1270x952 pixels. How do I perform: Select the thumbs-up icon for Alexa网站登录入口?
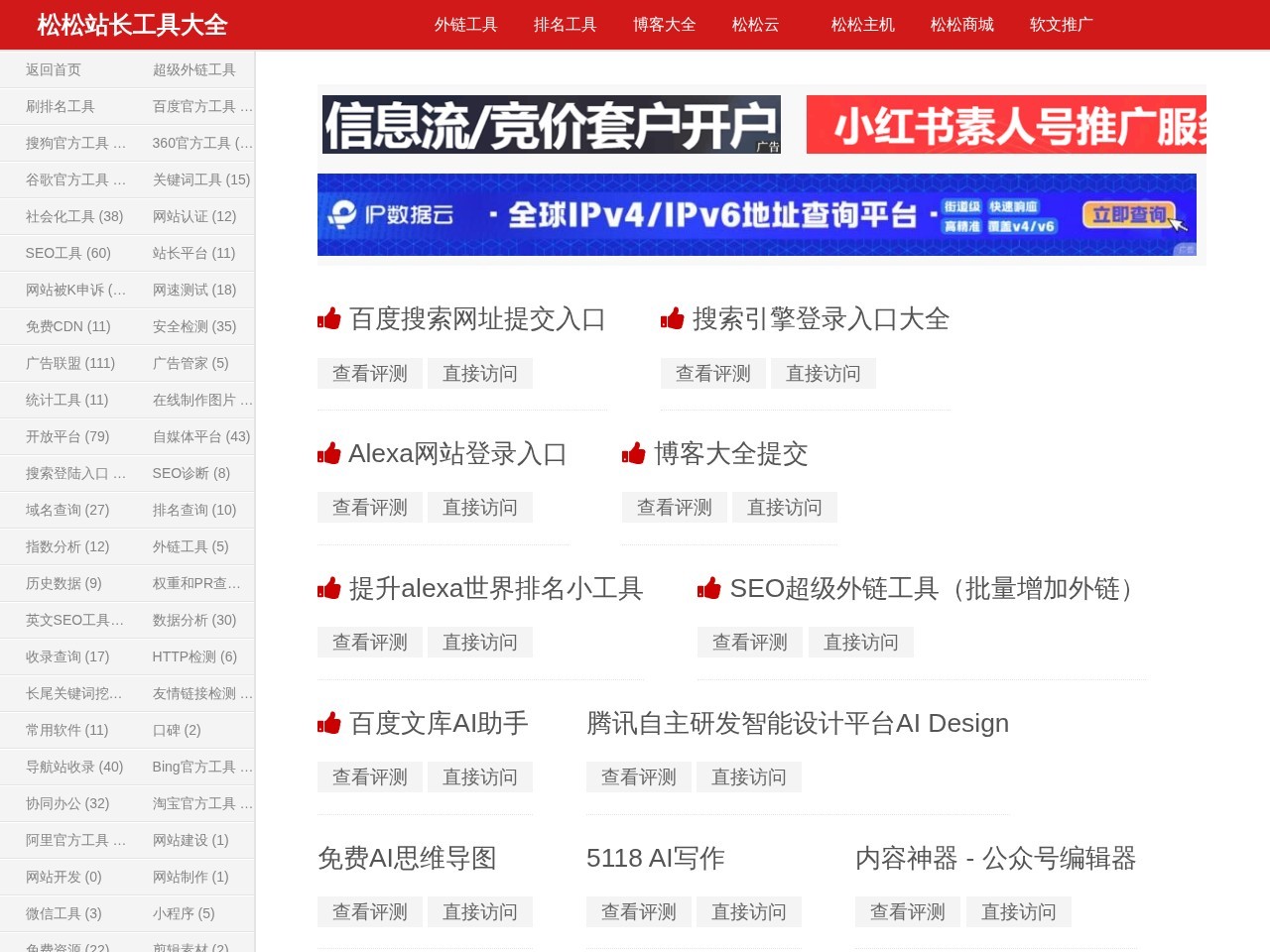[x=330, y=452]
